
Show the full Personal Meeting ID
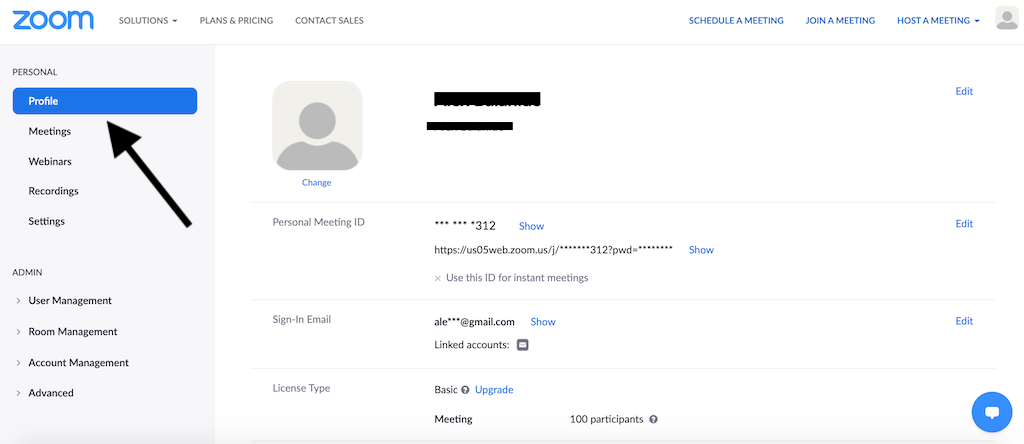tap(531, 226)
